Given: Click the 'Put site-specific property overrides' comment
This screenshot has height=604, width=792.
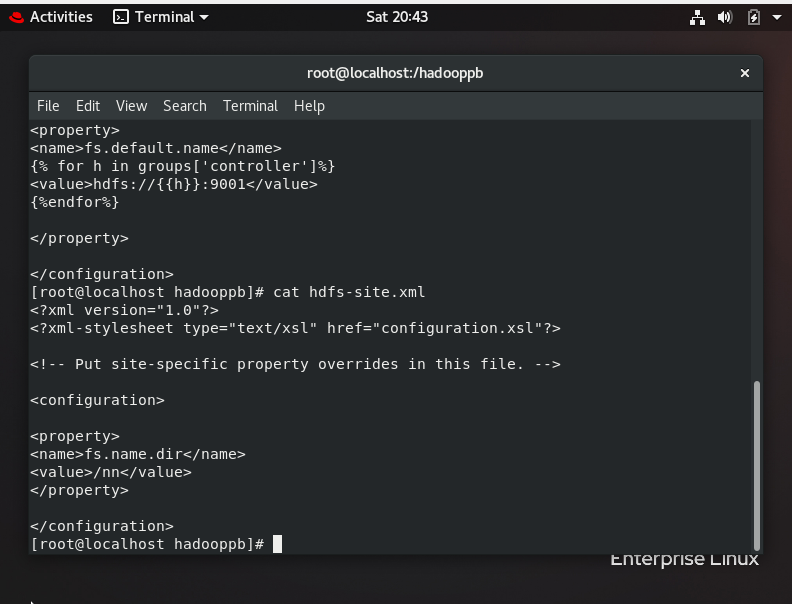Looking at the screenshot, I should (295, 365).
